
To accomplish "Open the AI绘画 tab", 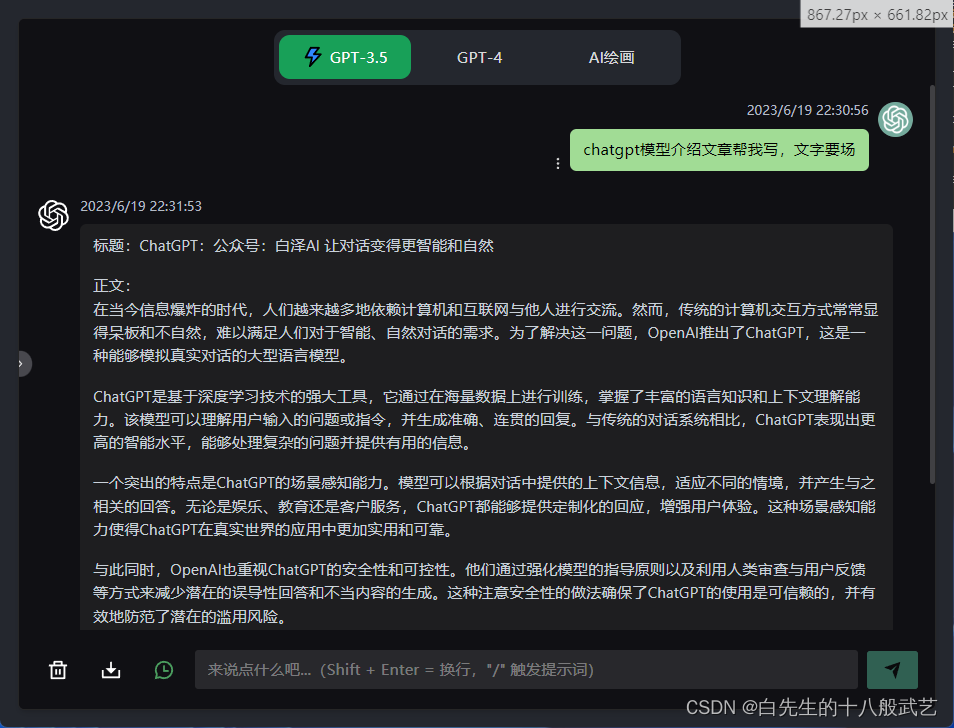I will pyautogui.click(x=611, y=57).
